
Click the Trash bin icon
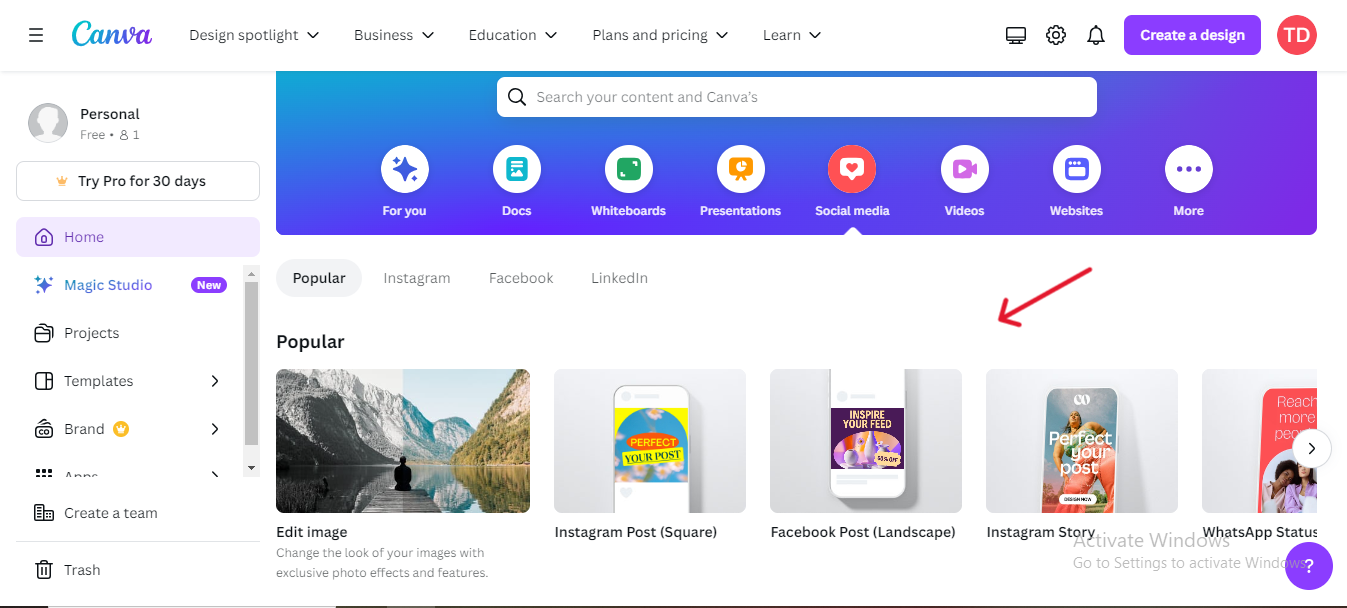pos(44,570)
